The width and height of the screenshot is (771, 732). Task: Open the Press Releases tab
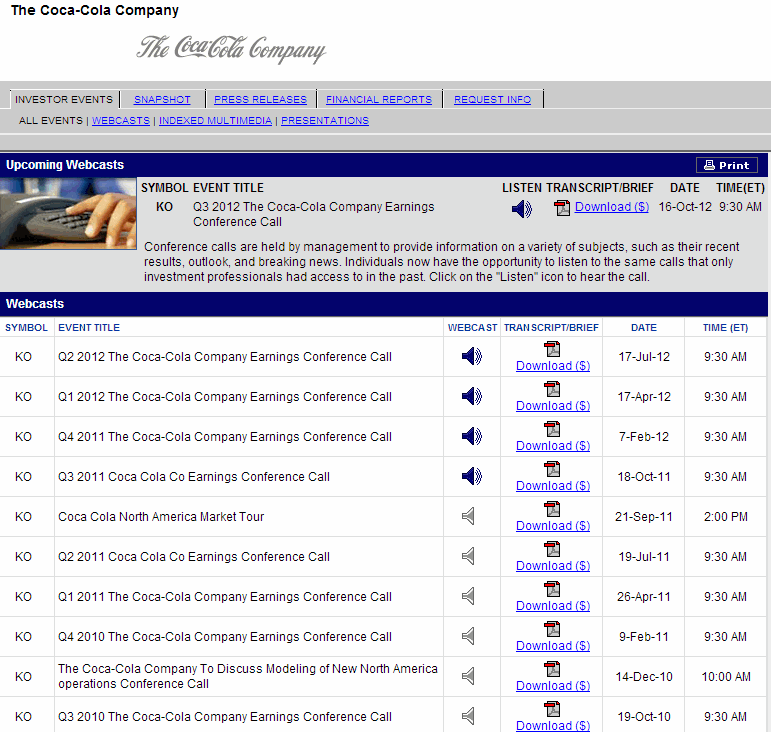pyautogui.click(x=260, y=100)
